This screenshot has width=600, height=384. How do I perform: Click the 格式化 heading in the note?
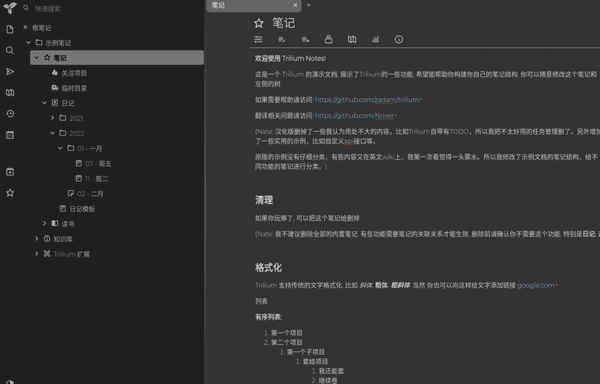[268, 267]
